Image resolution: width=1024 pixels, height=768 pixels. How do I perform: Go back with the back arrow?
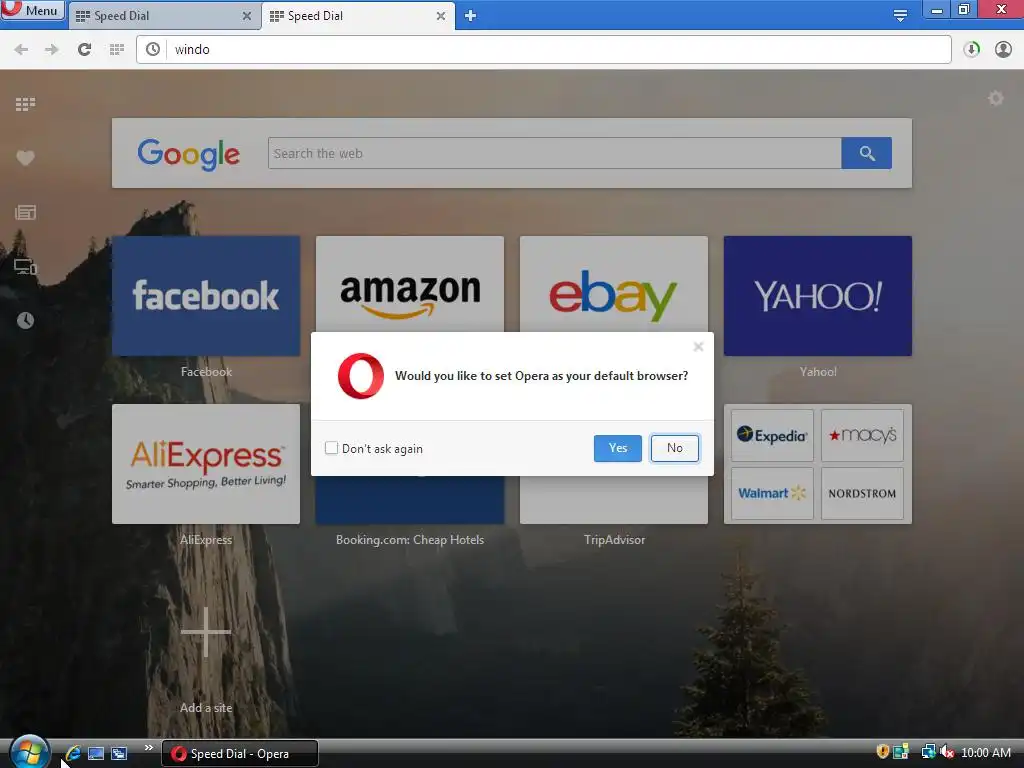pyautogui.click(x=21, y=50)
